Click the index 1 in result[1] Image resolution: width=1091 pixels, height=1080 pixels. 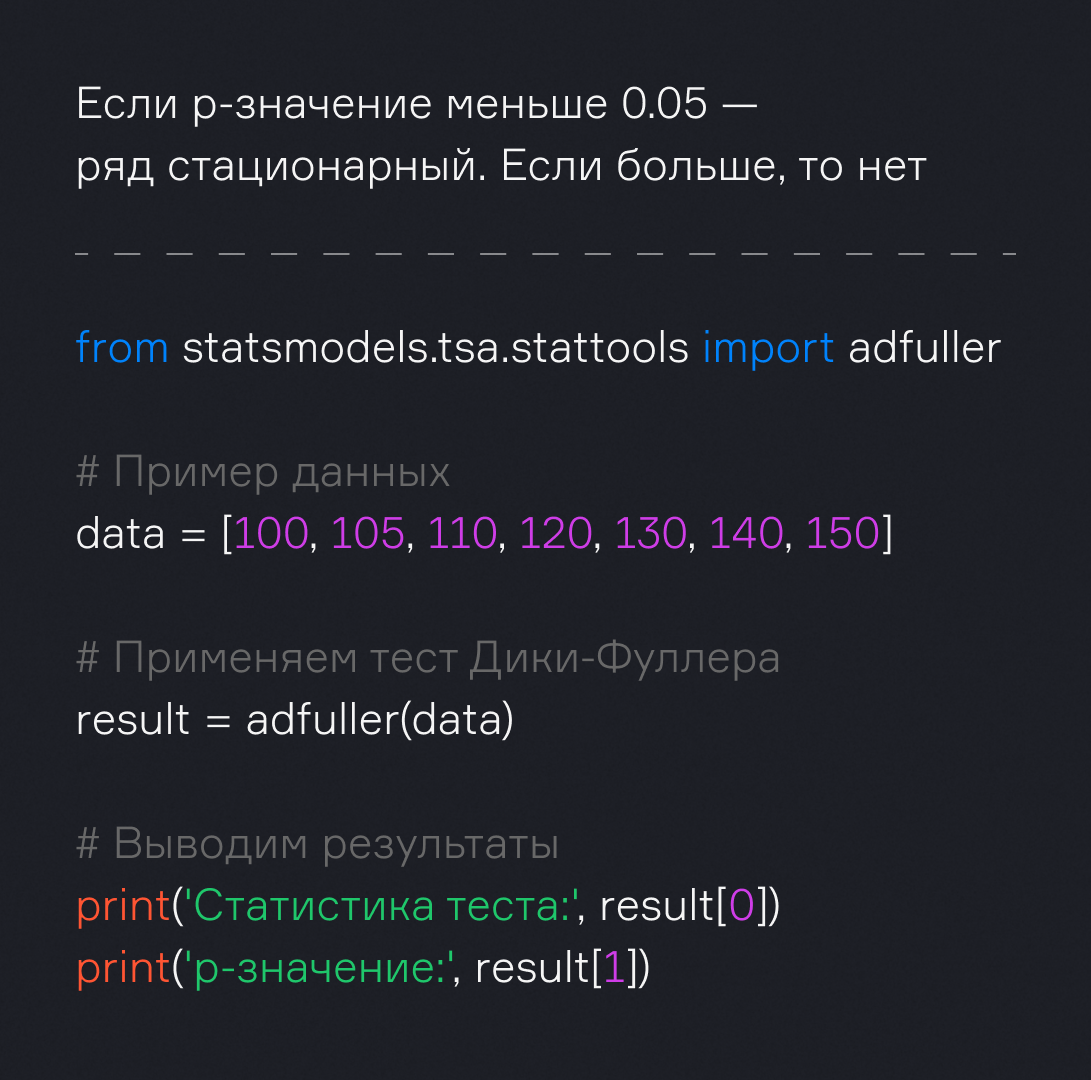coord(614,968)
